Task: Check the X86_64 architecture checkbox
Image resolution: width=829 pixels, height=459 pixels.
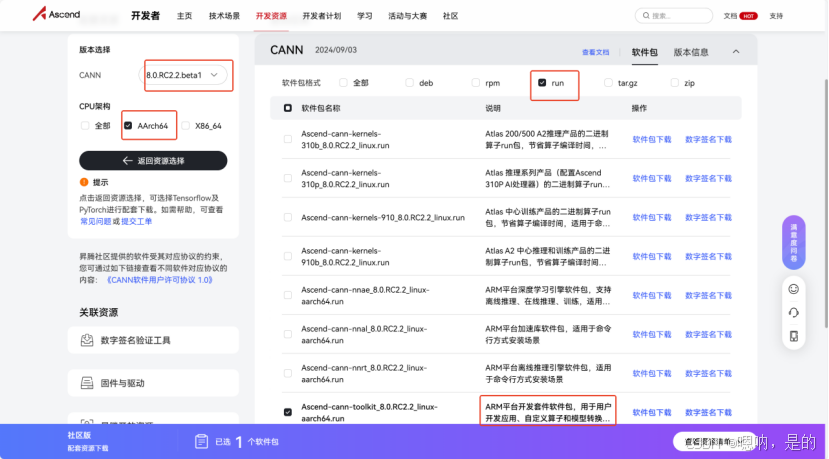Action: coord(186,126)
